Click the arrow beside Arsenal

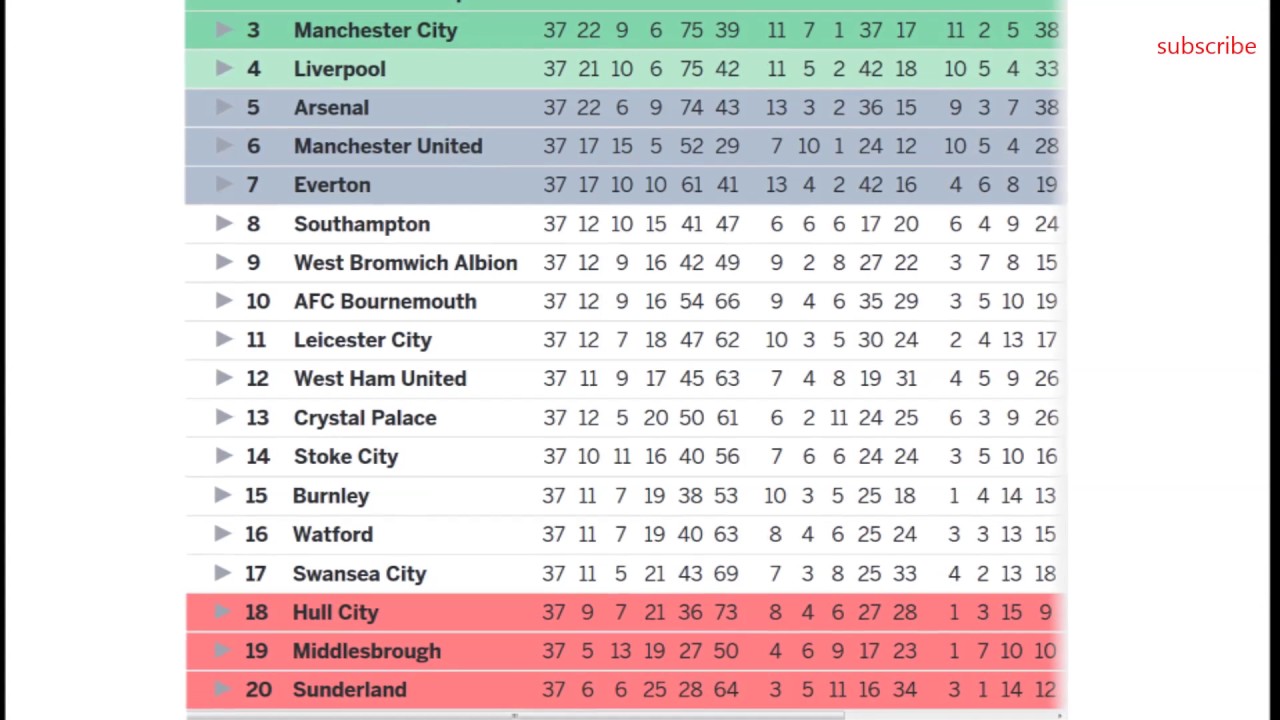[224, 107]
